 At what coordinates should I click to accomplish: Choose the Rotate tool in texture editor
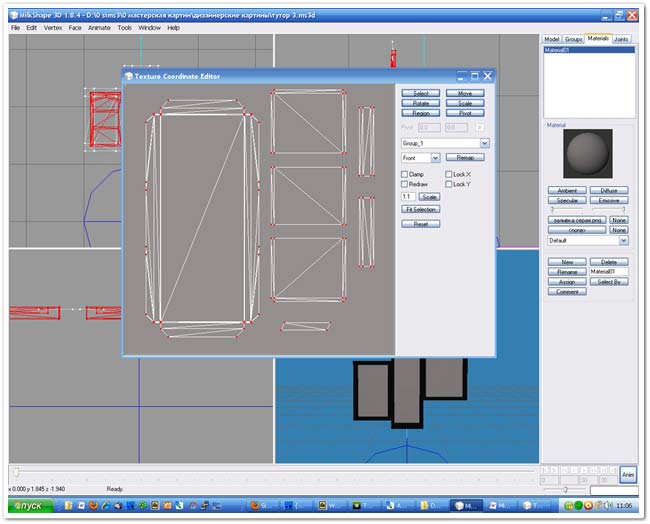(x=421, y=103)
